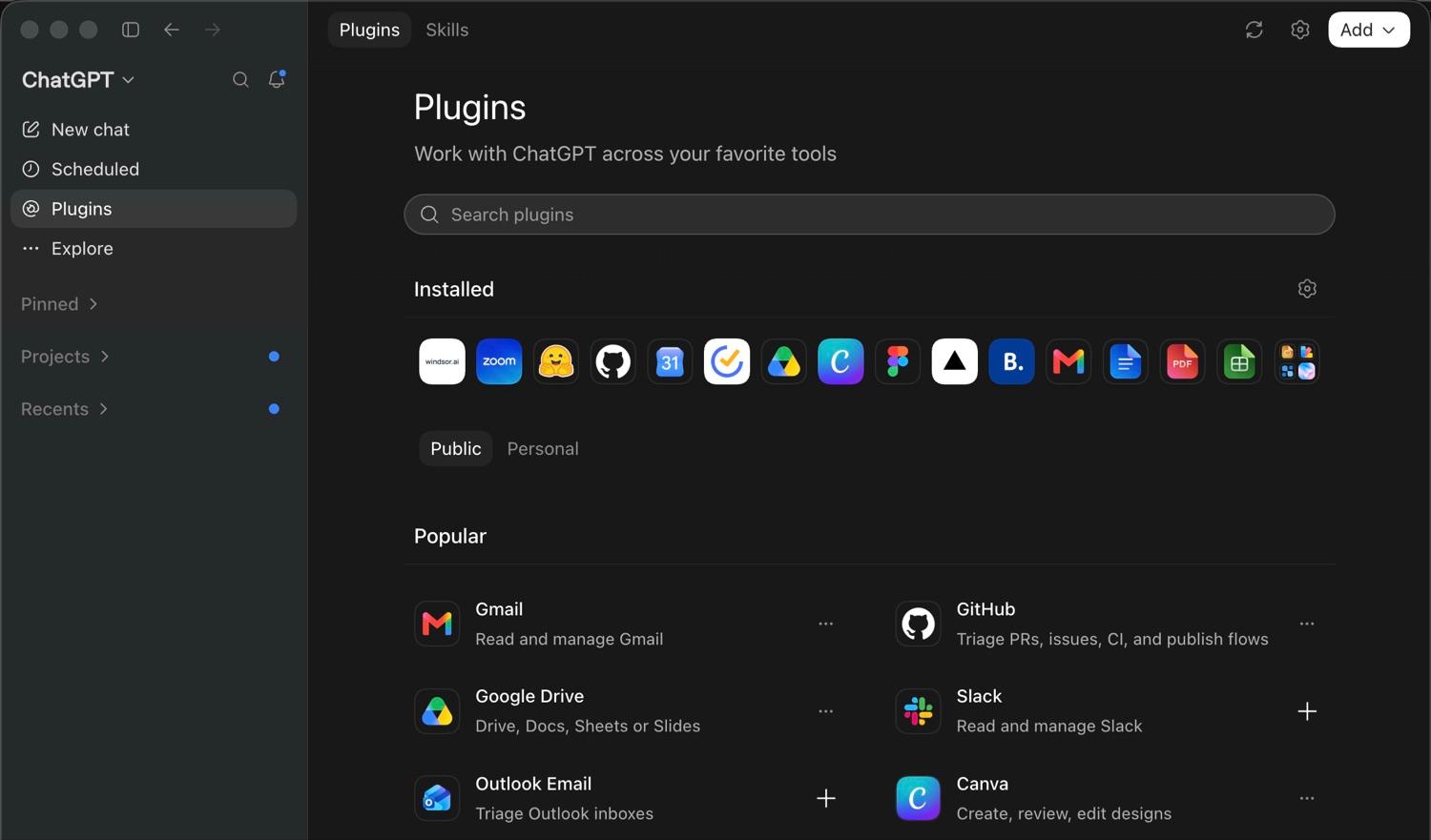This screenshot has width=1431, height=840.
Task: Open the windsor.ai installed plugin icon
Action: [x=442, y=361]
